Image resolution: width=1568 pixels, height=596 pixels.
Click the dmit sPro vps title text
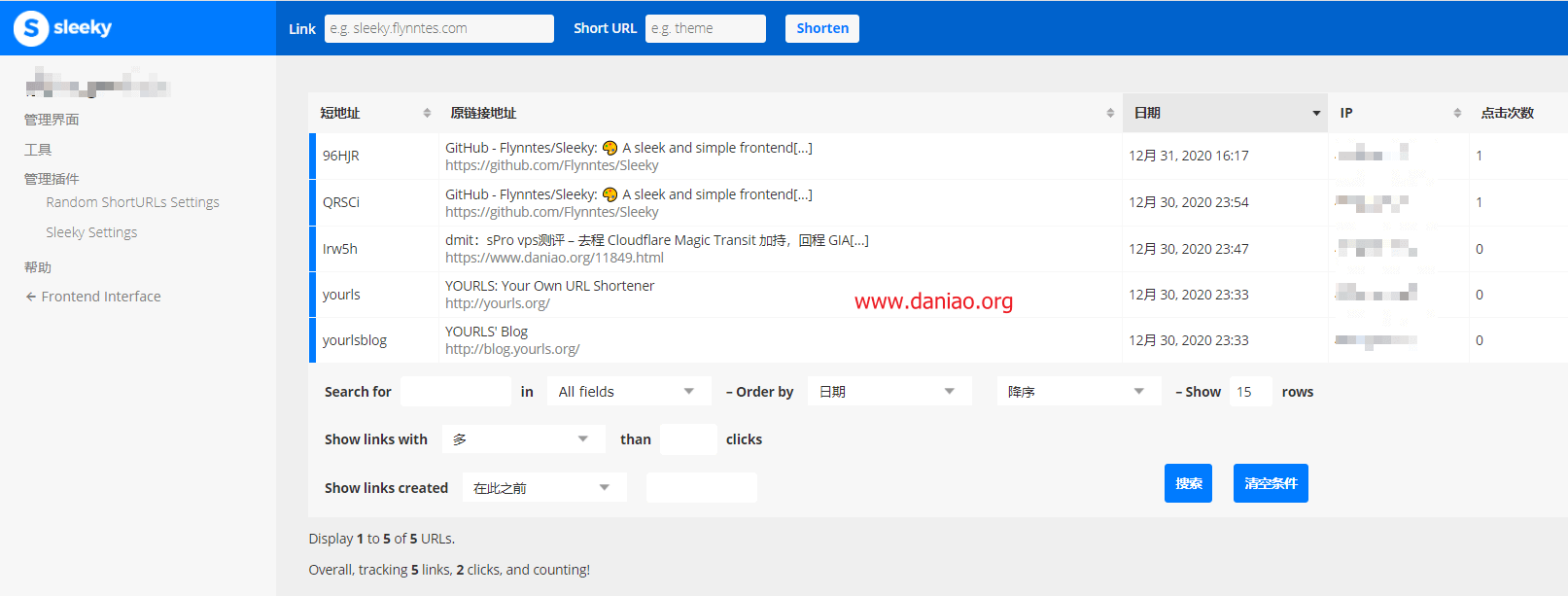(657, 240)
